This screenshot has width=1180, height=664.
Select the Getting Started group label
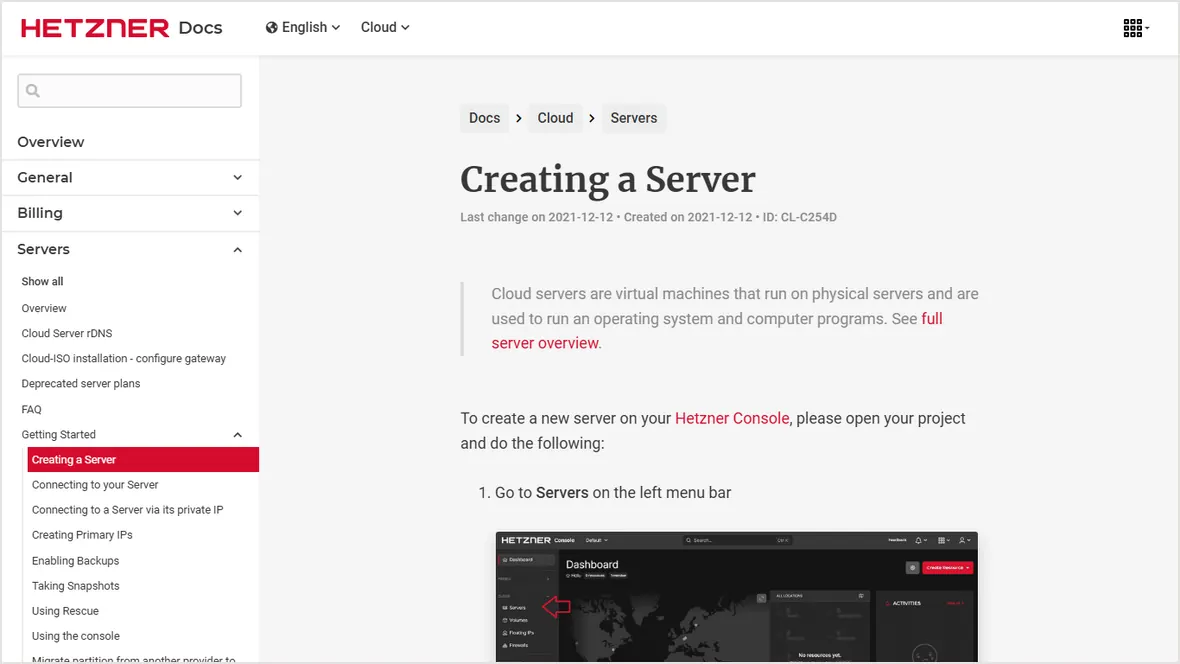pyautogui.click(x=59, y=434)
